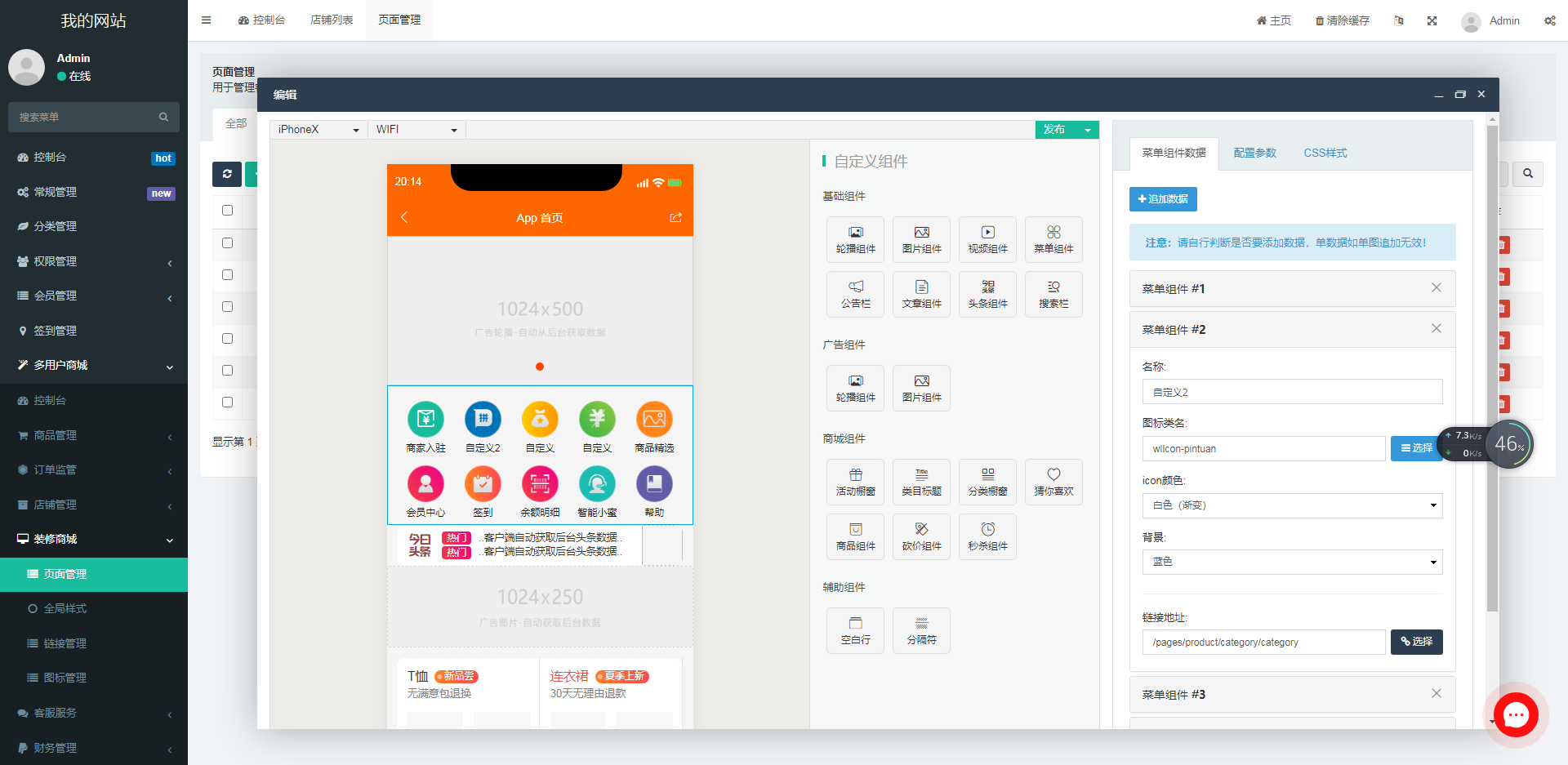
Task: Click the share icon in App 首页 header
Action: click(x=675, y=218)
